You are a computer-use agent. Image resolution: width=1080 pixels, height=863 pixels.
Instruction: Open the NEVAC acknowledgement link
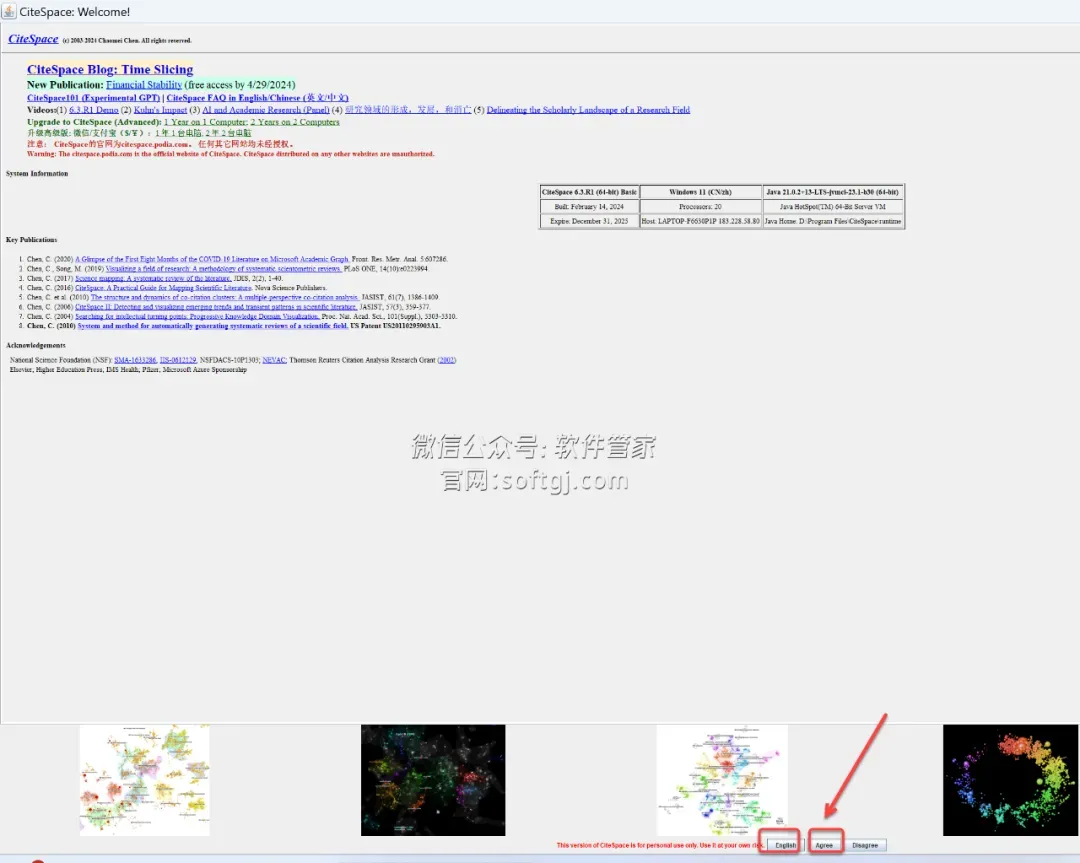pos(274,360)
